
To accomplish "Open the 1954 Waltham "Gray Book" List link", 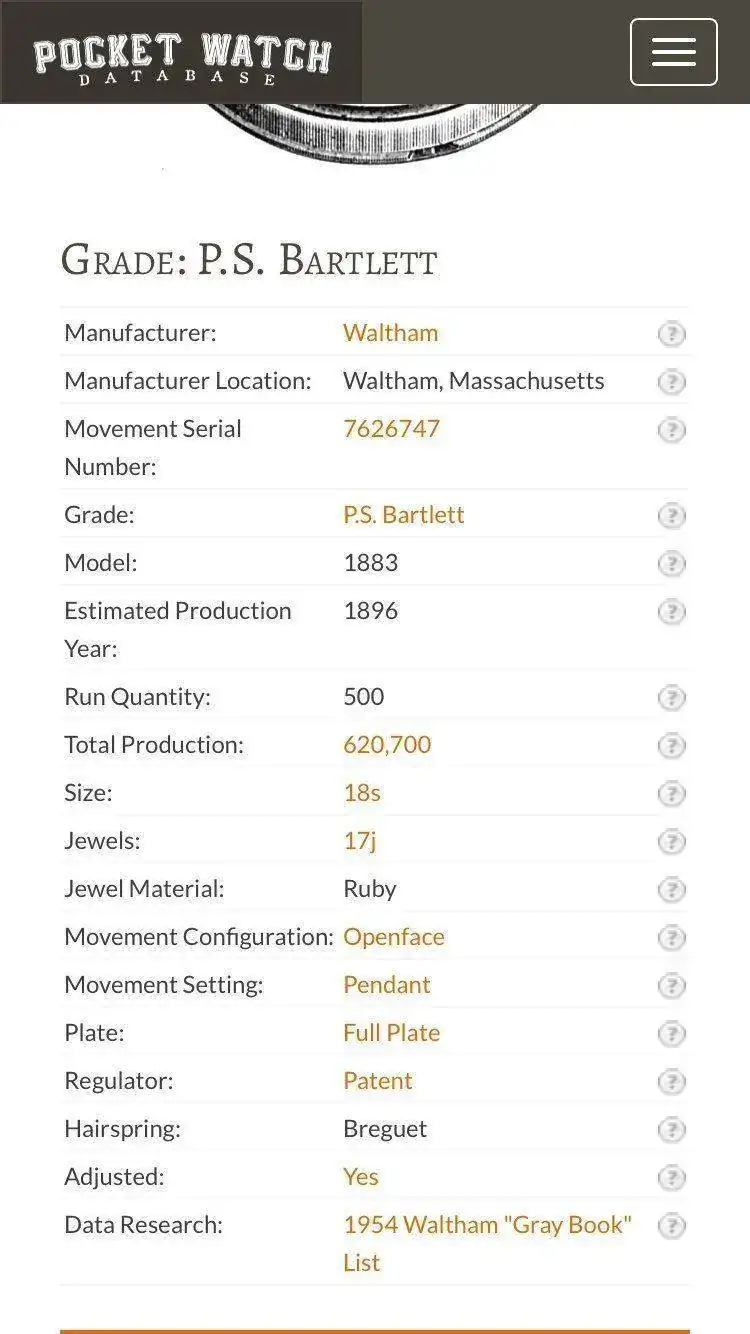I will (488, 1244).
